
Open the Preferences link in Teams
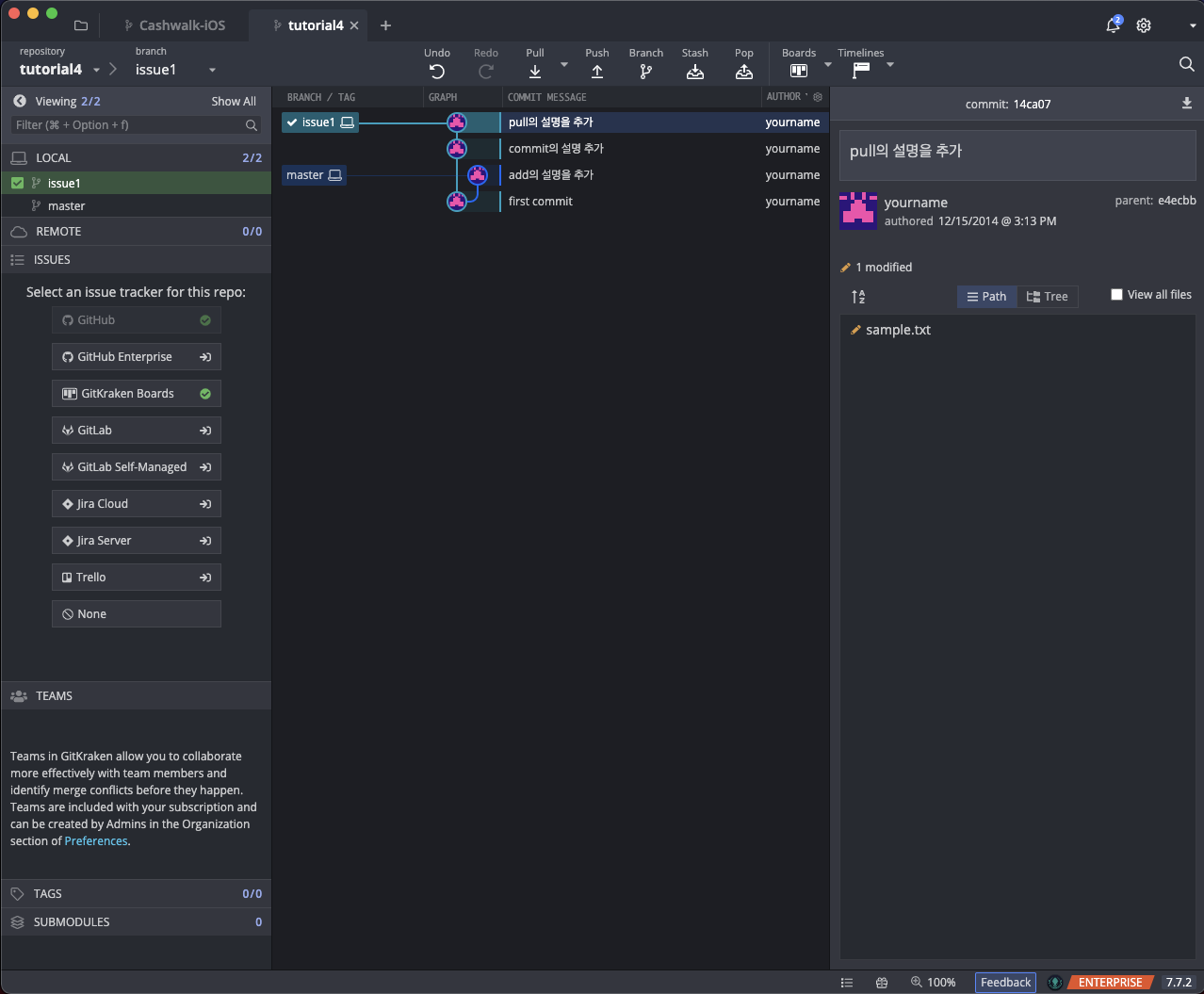pos(96,841)
